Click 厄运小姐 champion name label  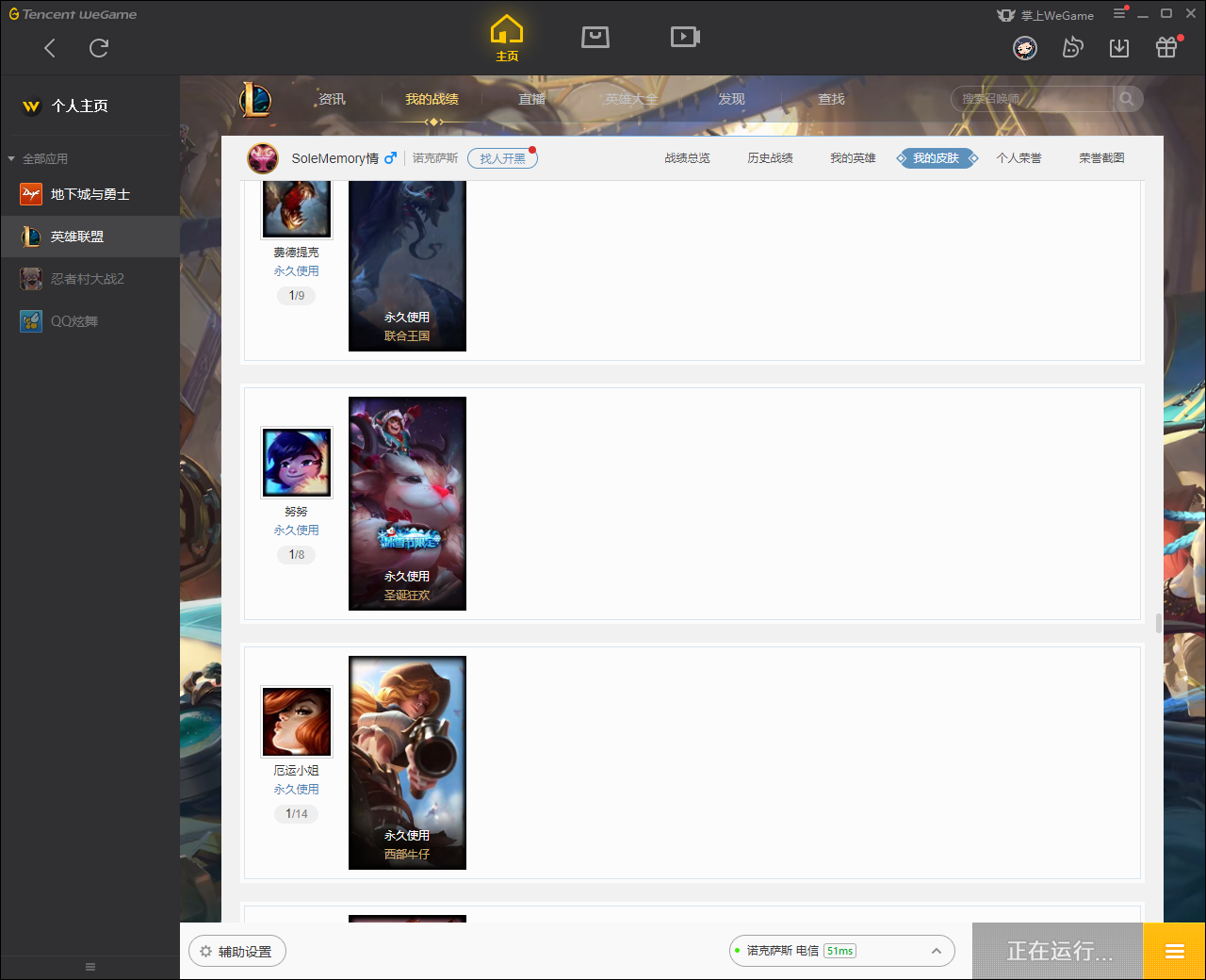point(297,771)
